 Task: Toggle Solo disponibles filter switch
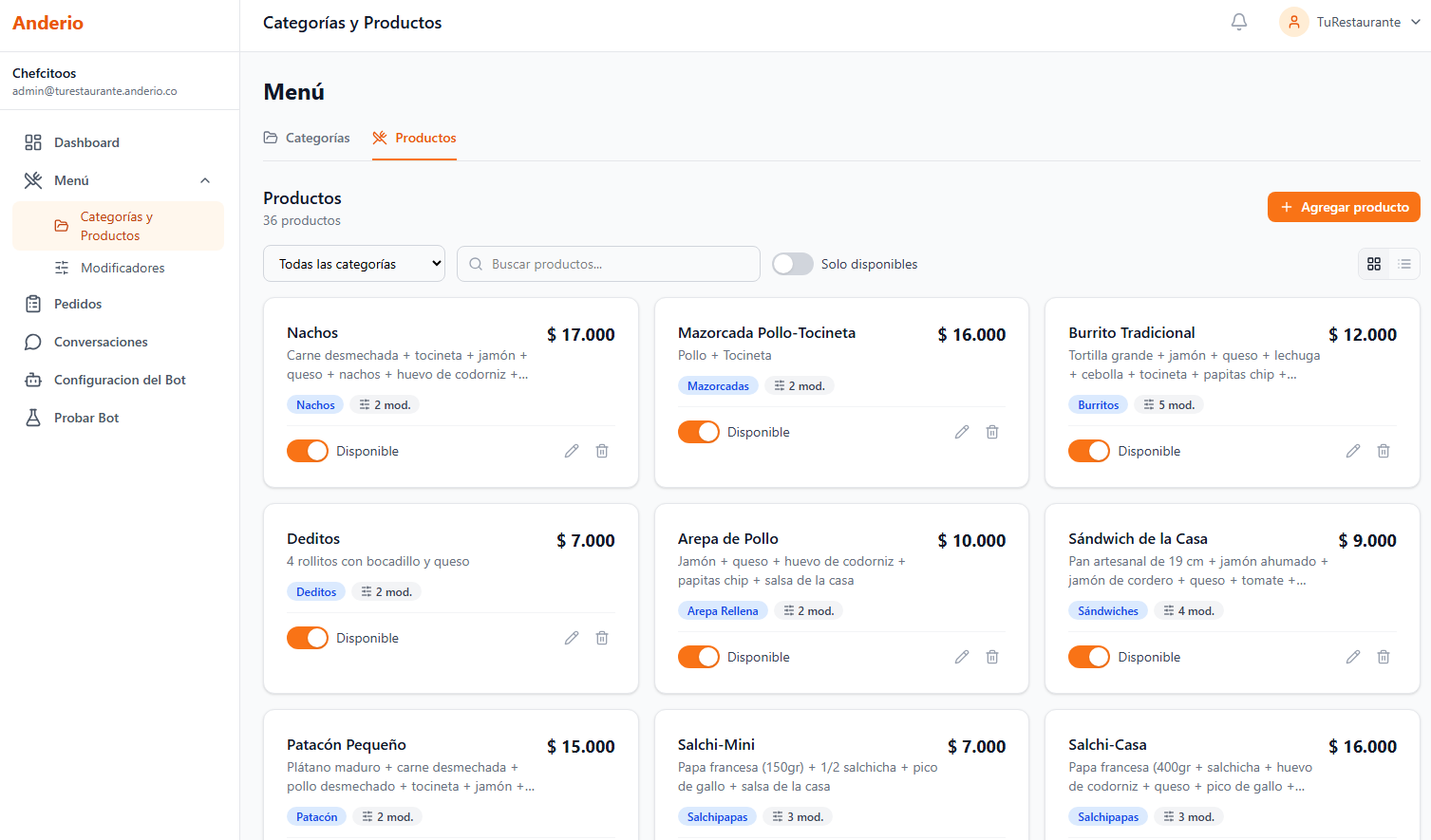(793, 264)
